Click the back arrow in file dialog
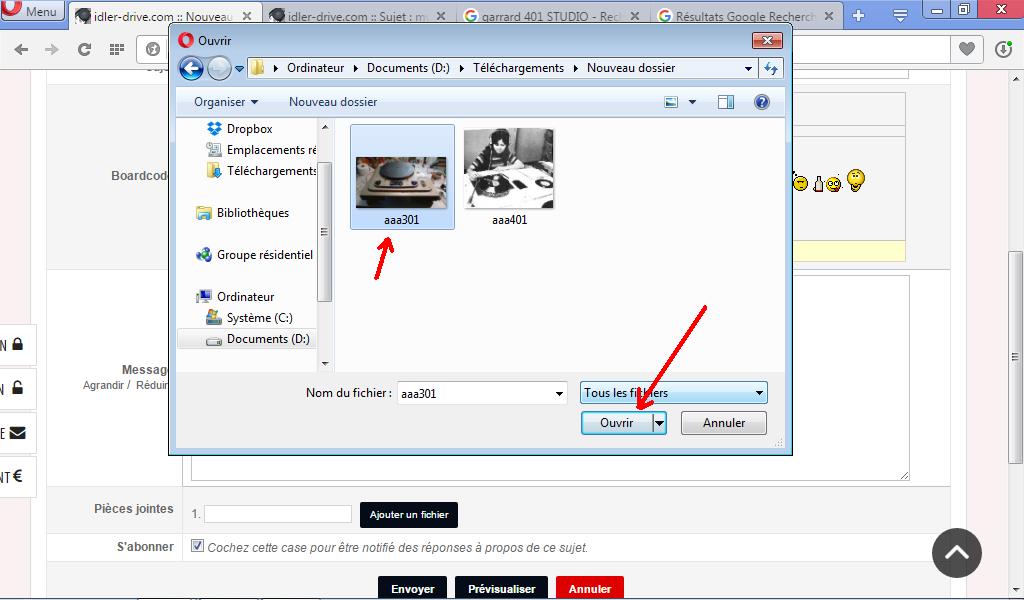 191,68
